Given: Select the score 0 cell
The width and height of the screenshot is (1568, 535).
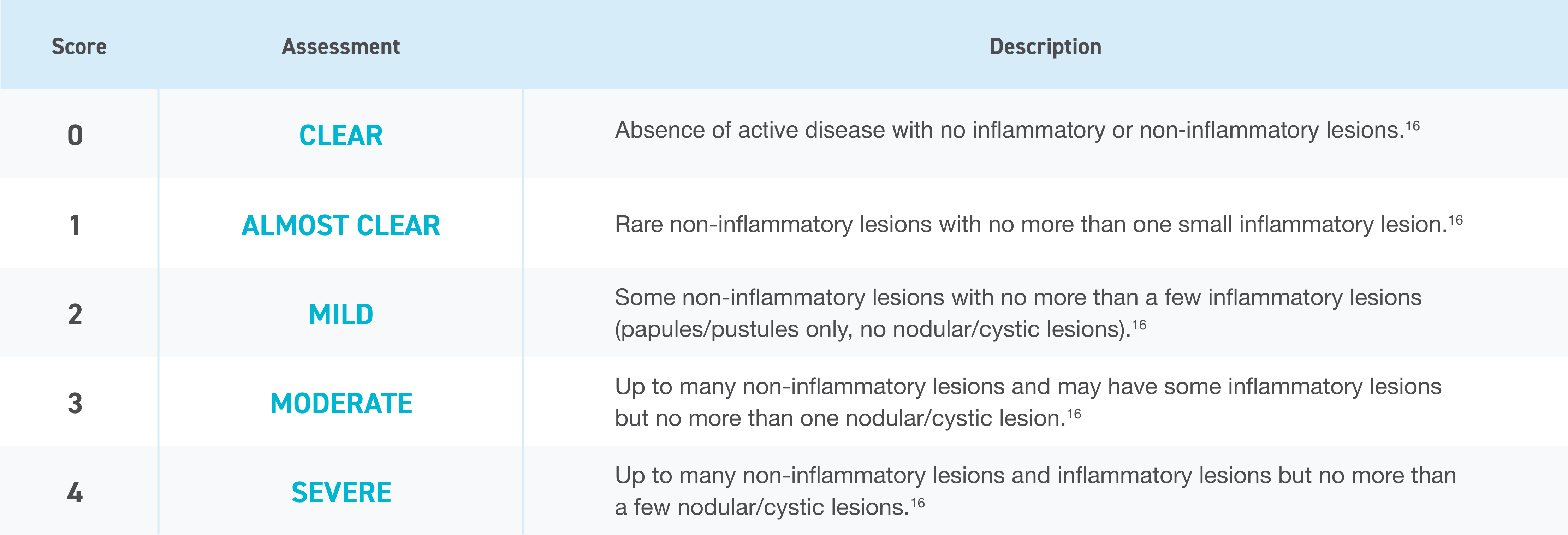Looking at the screenshot, I should click(x=75, y=135).
